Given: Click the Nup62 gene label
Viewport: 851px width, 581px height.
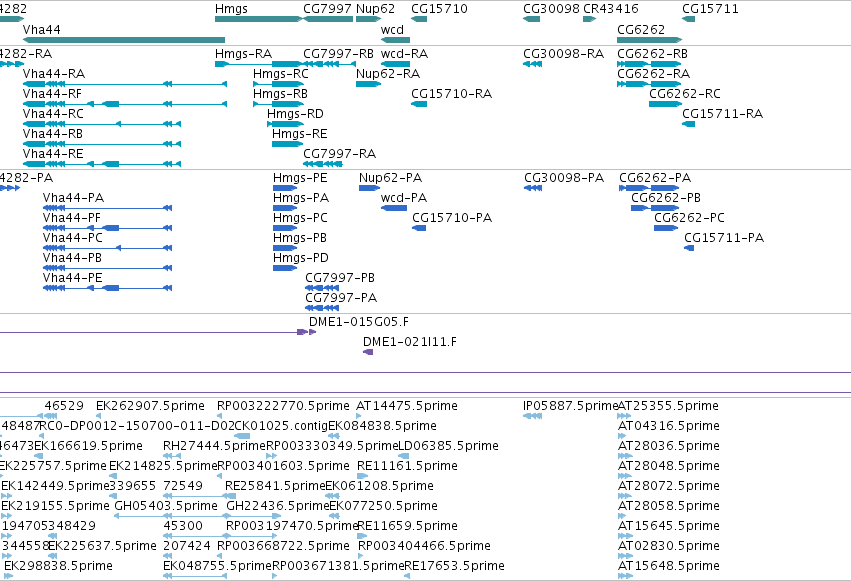Looking at the screenshot, I should click(x=376, y=9).
